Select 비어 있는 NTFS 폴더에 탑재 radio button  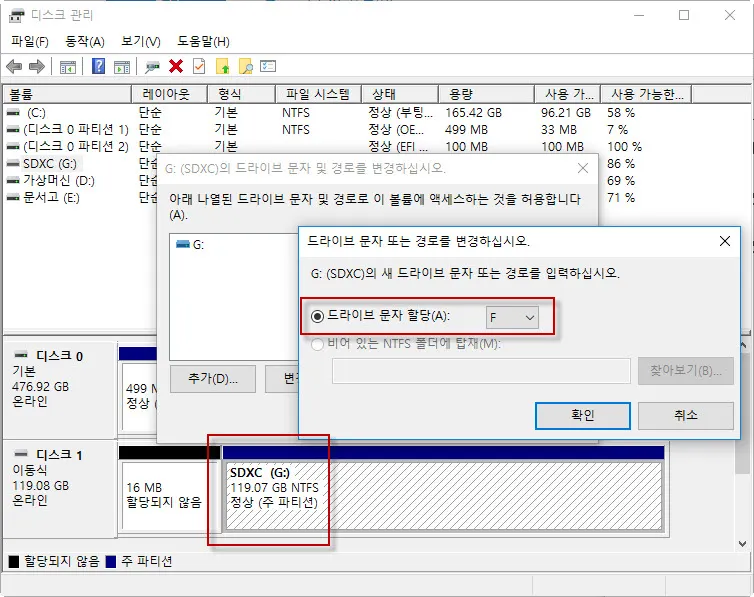click(x=317, y=344)
